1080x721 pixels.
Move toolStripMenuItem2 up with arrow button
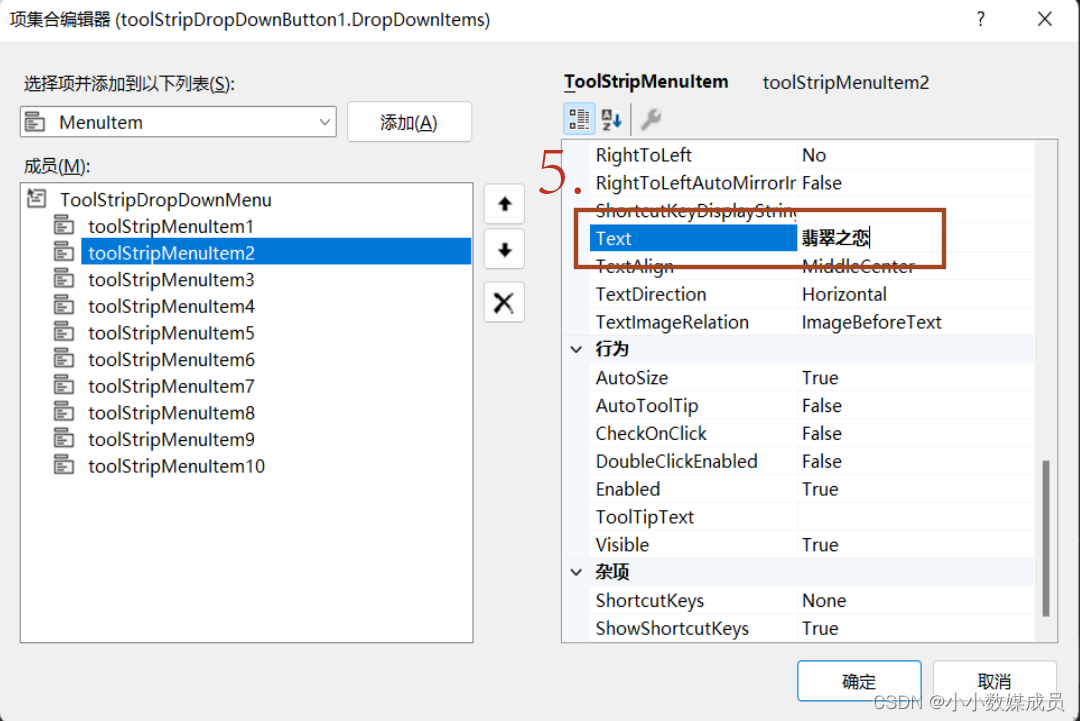click(x=503, y=204)
